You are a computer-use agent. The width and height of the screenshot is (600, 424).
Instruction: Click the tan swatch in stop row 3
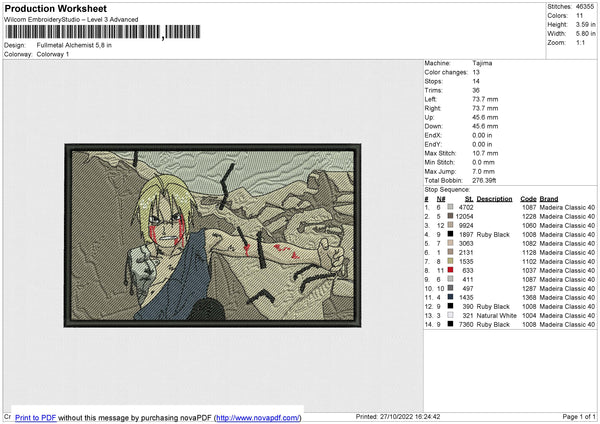[450, 225]
